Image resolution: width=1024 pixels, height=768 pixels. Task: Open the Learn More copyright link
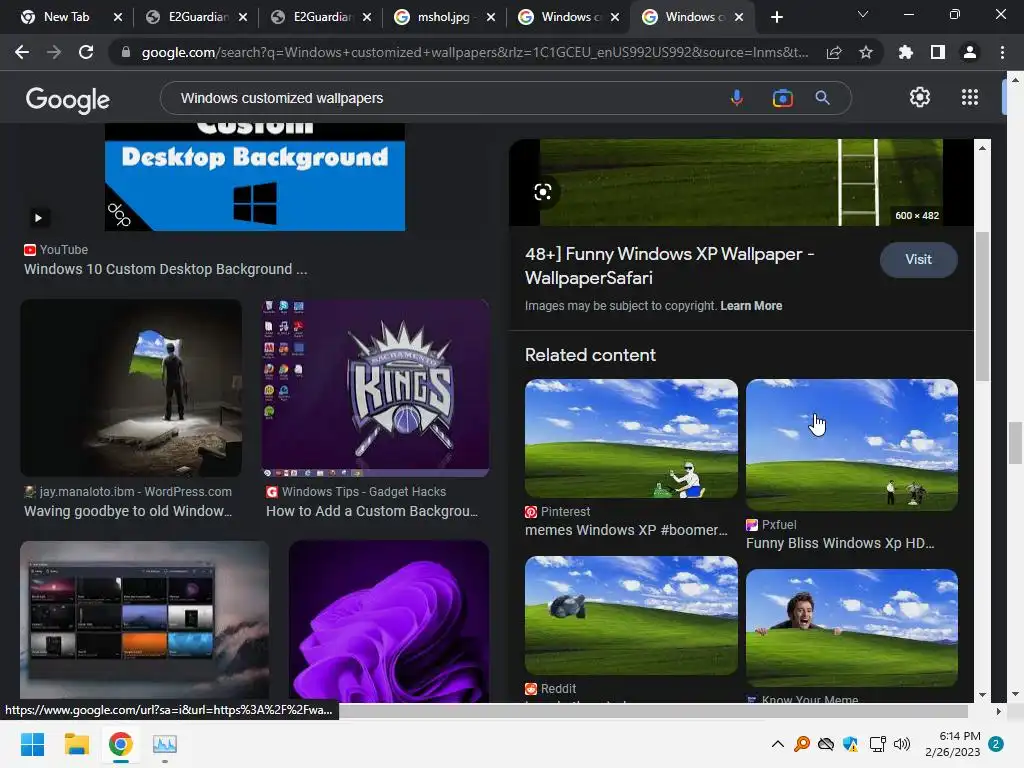click(751, 306)
